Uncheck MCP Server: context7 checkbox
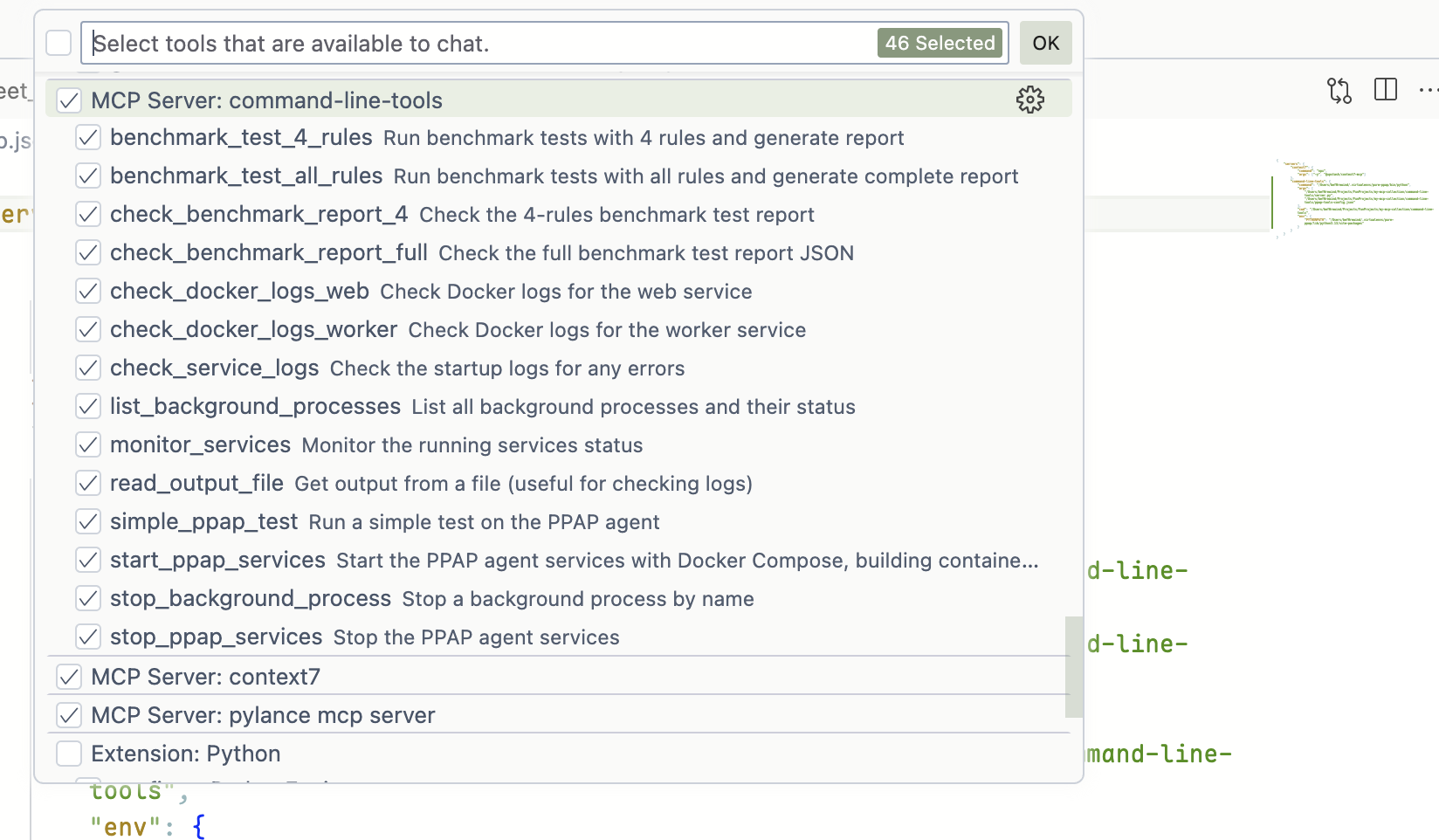Viewport: 1439px width, 840px height. click(69, 677)
